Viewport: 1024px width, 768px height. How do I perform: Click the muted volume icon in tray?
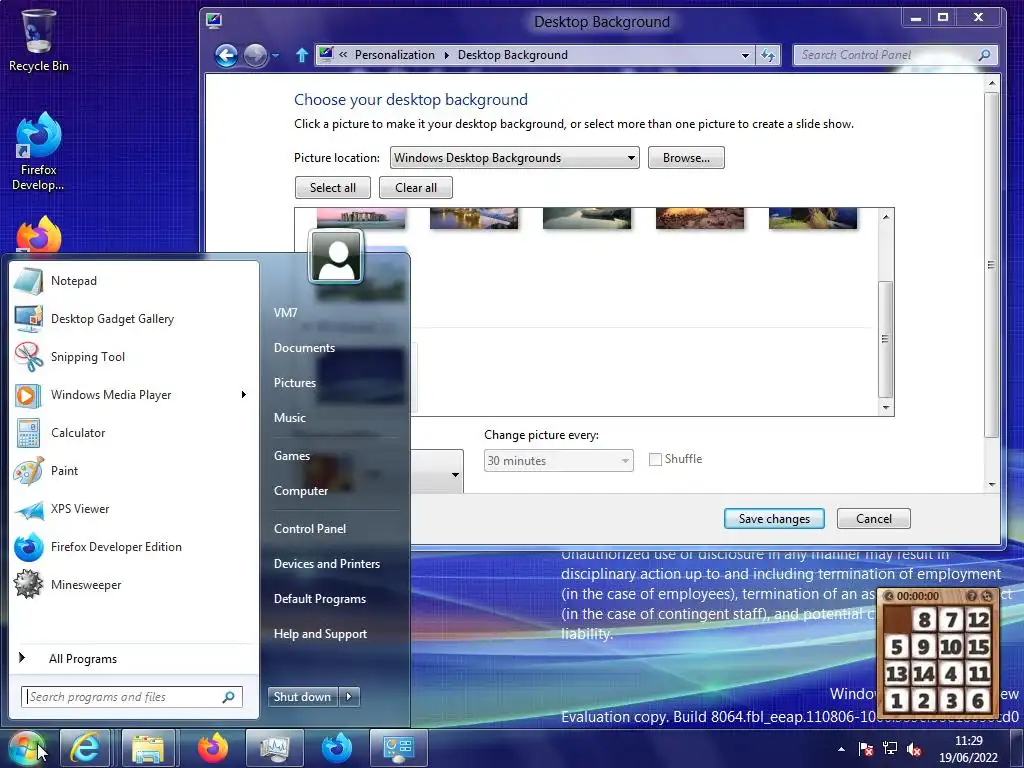point(914,749)
